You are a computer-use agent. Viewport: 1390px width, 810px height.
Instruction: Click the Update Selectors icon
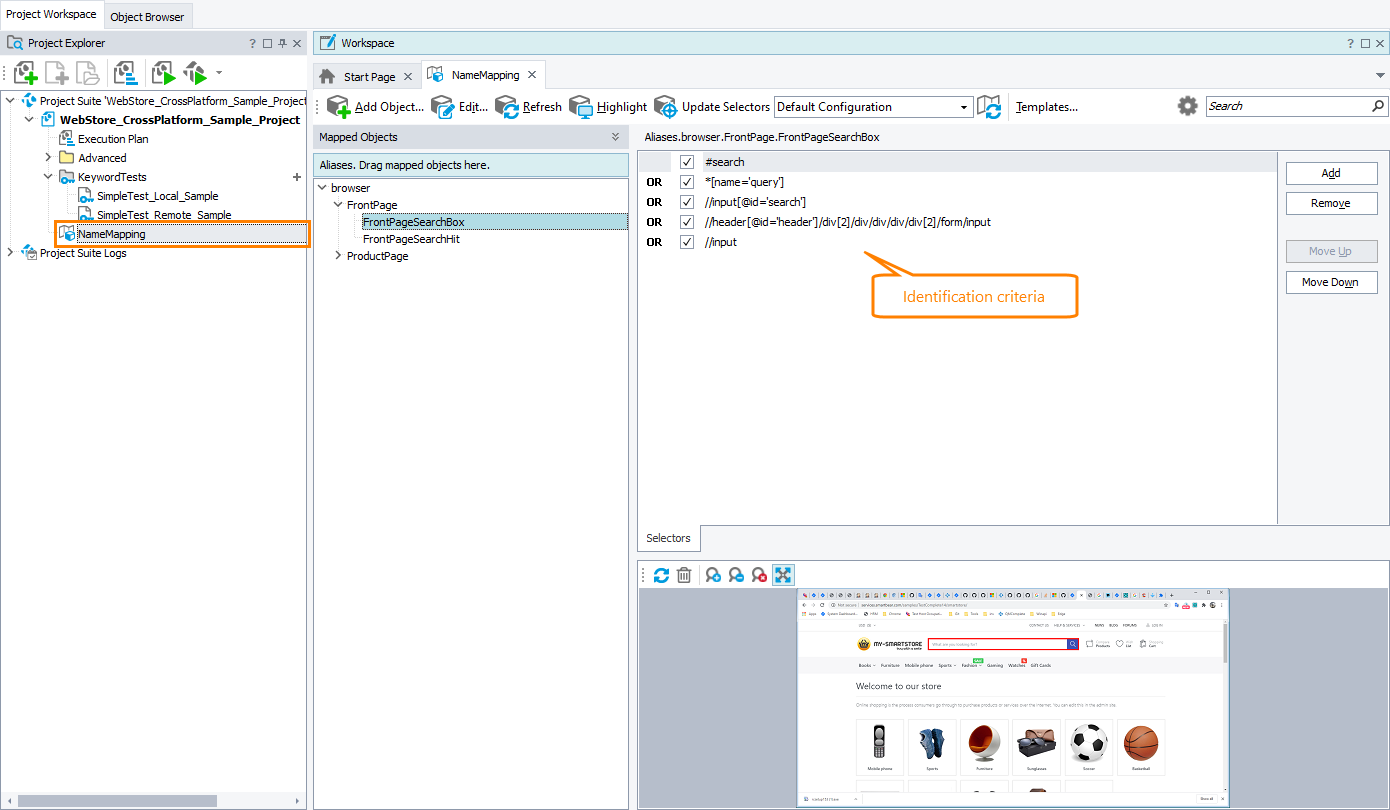click(x=665, y=106)
